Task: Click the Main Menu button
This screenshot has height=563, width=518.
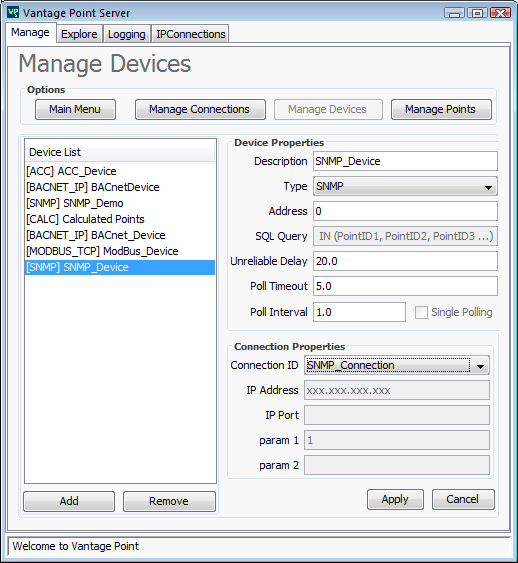Action: [x=75, y=109]
